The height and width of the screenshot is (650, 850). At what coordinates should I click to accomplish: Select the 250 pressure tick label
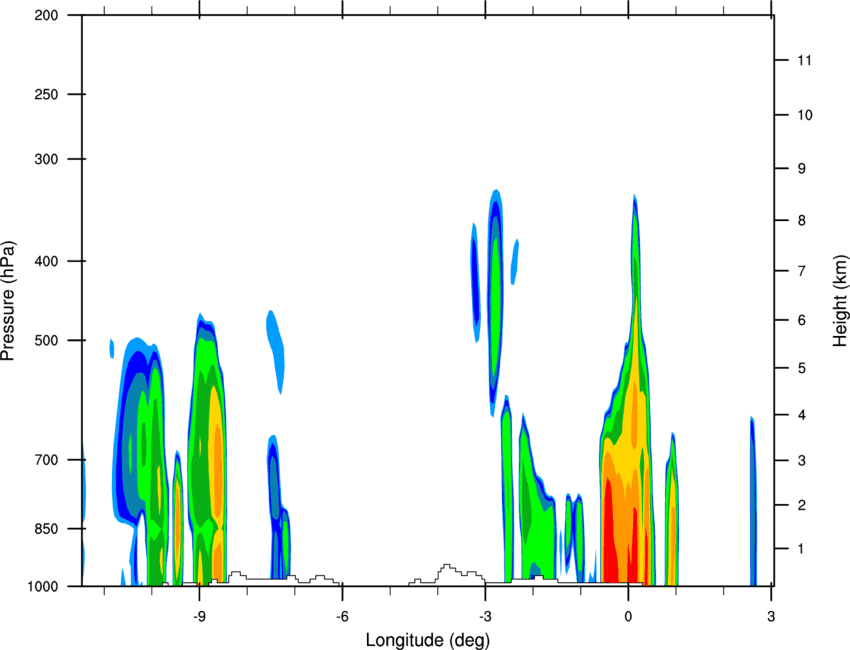coord(46,94)
